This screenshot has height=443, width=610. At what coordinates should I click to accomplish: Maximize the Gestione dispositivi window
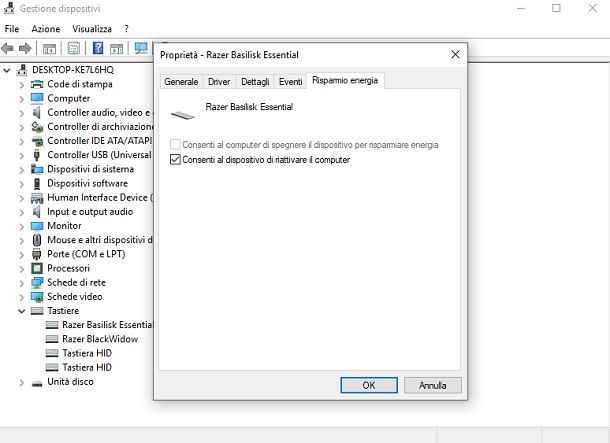[x=556, y=8]
